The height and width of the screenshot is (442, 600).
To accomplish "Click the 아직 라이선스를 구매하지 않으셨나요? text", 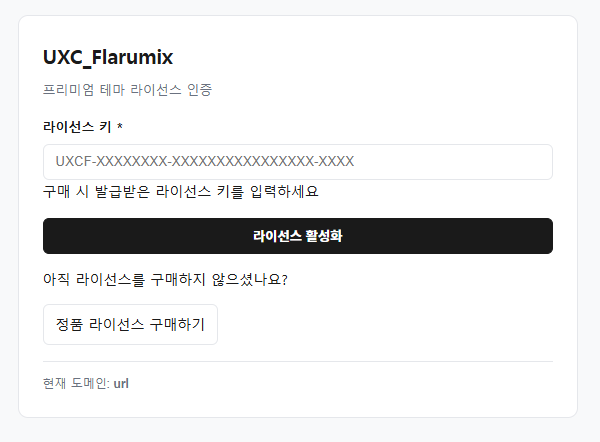I will [165, 279].
